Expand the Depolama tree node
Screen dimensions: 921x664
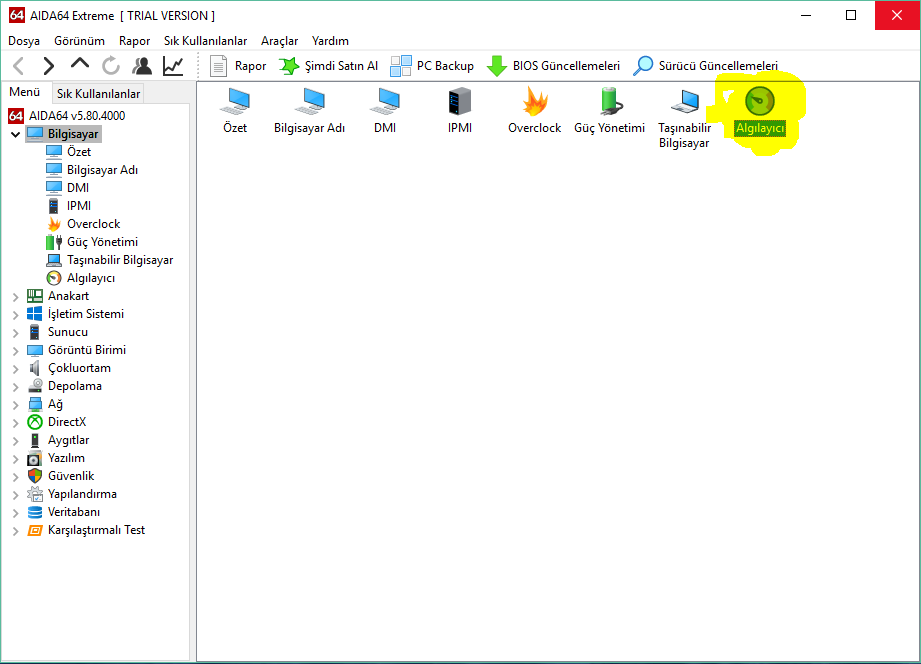pyautogui.click(x=16, y=387)
